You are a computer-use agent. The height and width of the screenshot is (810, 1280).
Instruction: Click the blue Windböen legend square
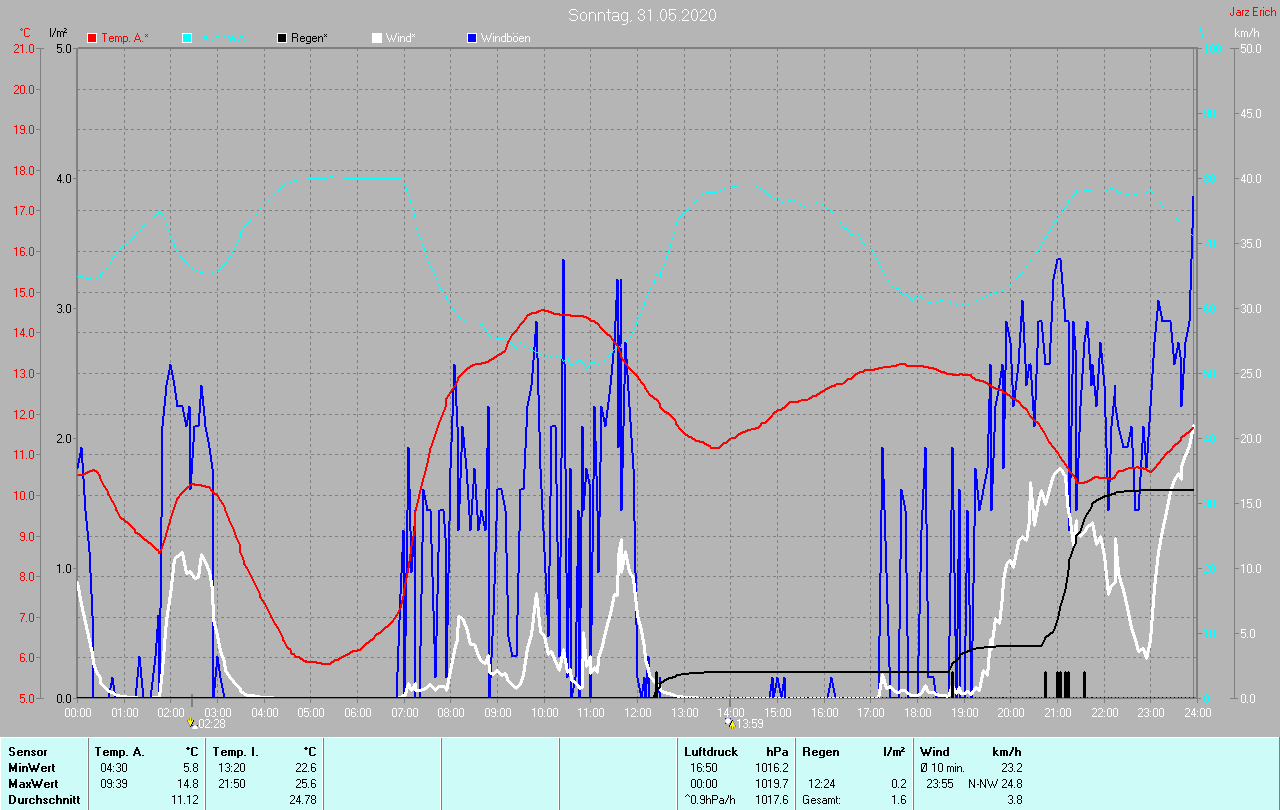pos(472,38)
